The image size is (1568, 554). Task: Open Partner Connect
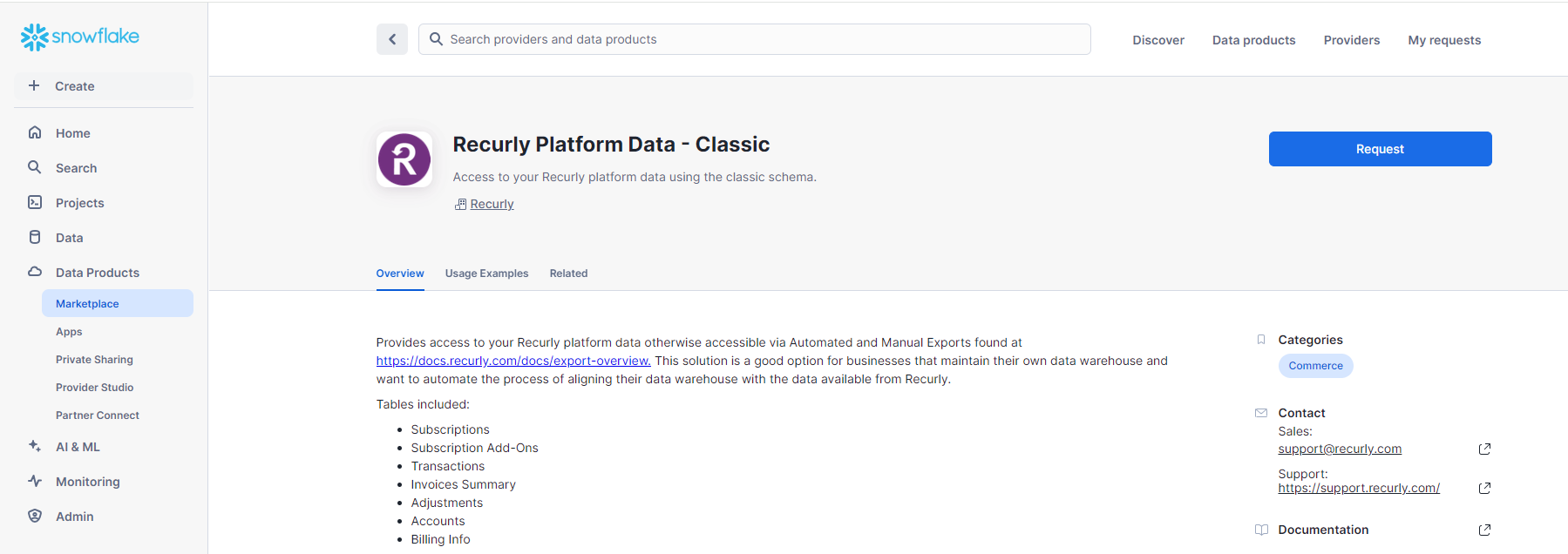[x=97, y=415]
